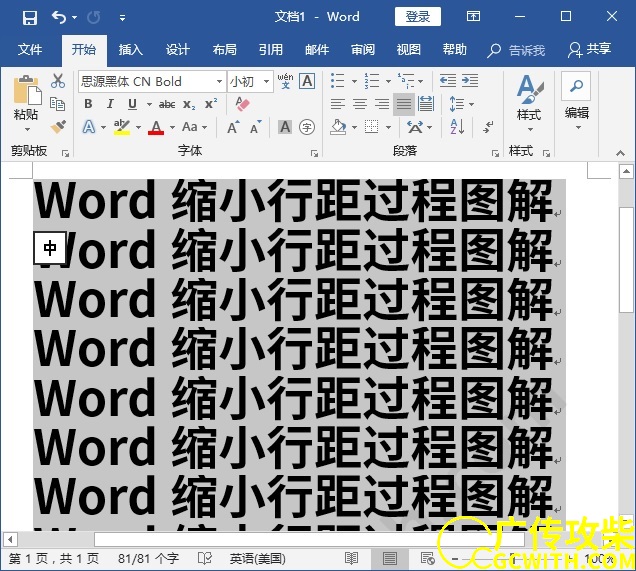Apply red font color
Image resolution: width=636 pixels, height=571 pixels.
point(156,127)
